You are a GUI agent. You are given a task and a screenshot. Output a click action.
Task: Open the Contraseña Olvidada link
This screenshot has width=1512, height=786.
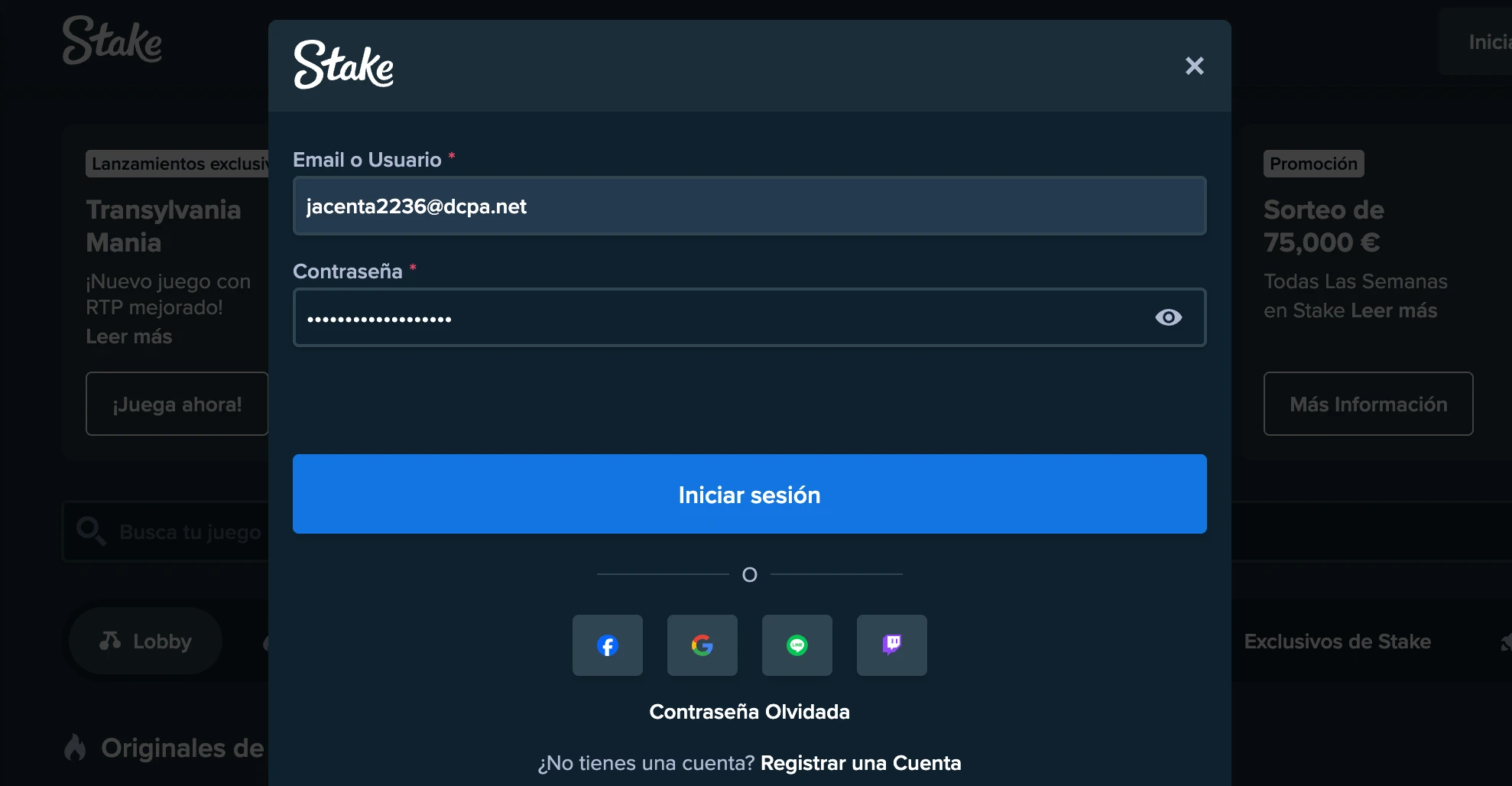(749, 712)
